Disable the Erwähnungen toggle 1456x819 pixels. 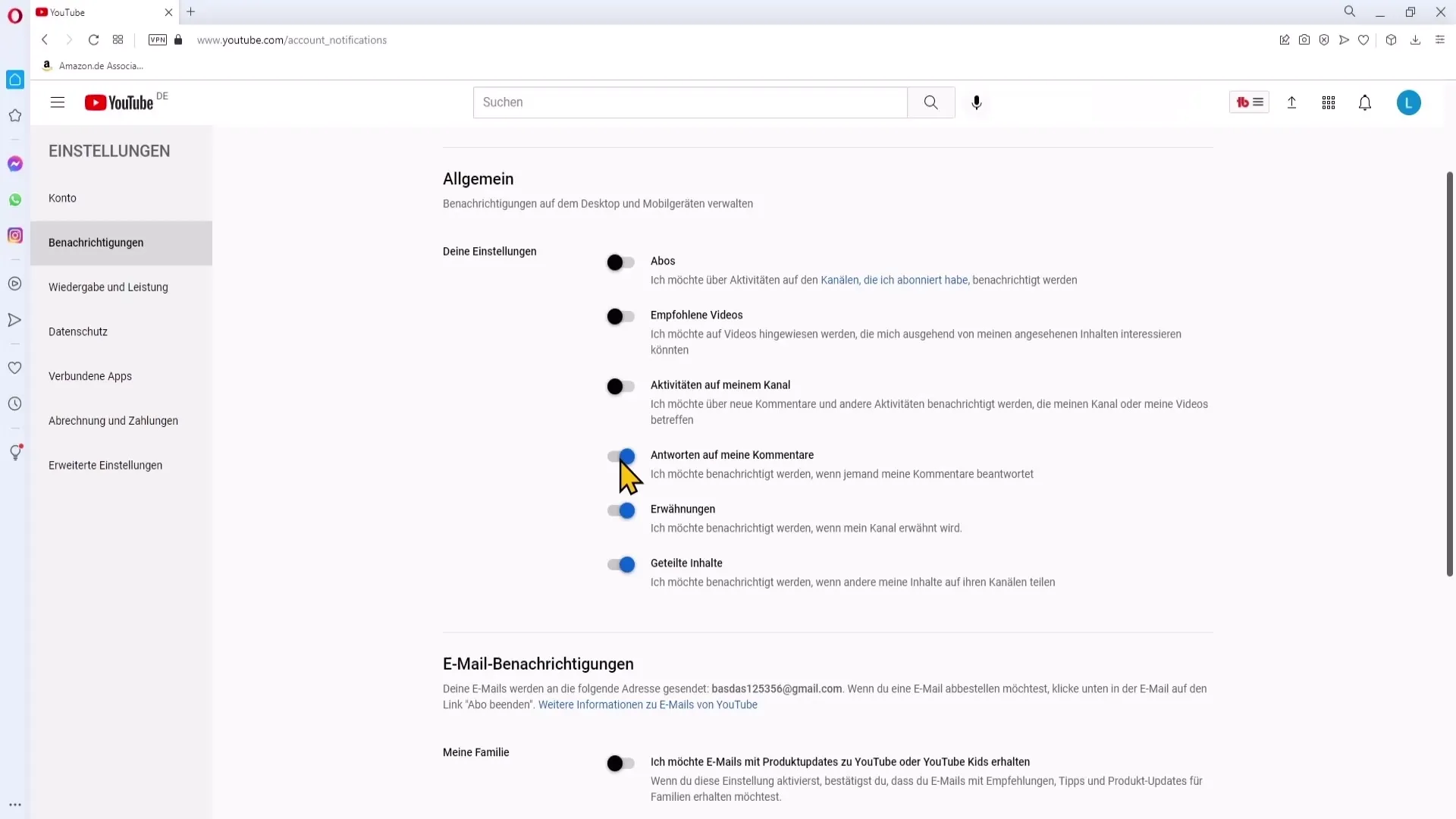tap(621, 511)
